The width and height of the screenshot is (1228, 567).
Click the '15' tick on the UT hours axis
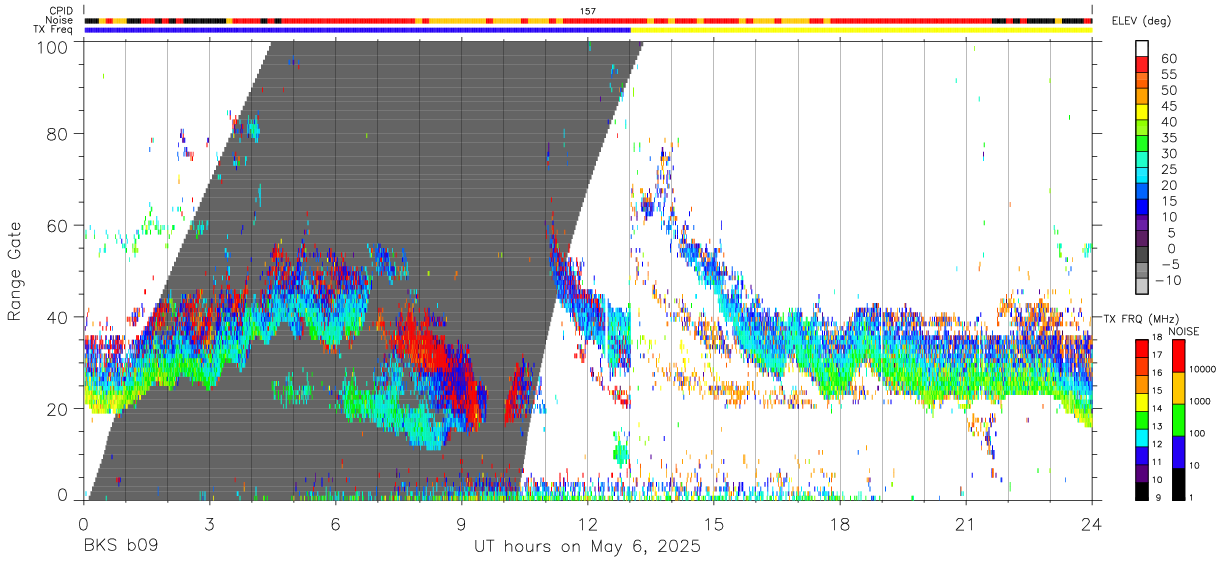pos(714,524)
